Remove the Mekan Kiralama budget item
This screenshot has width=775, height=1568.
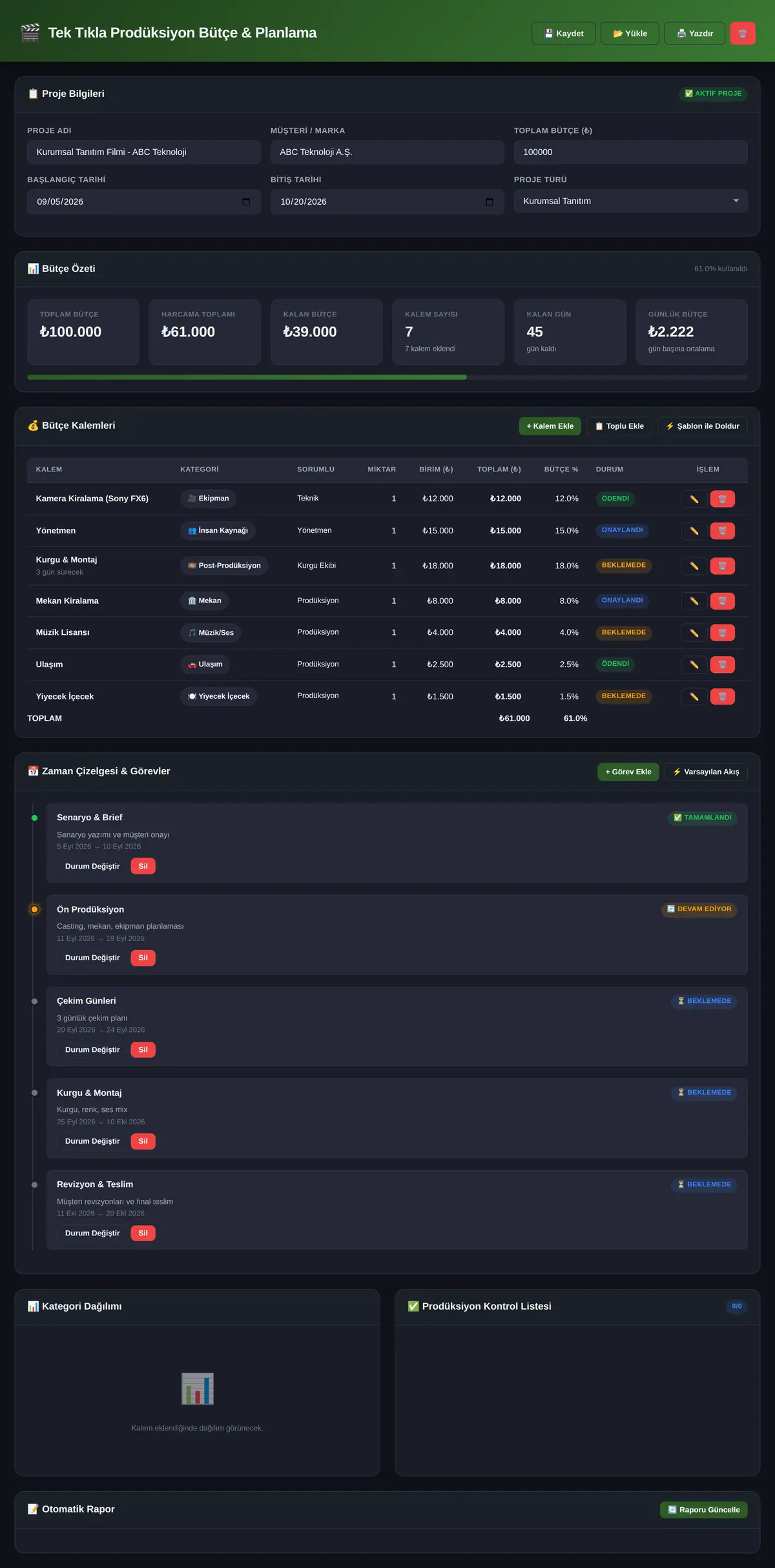[723, 601]
